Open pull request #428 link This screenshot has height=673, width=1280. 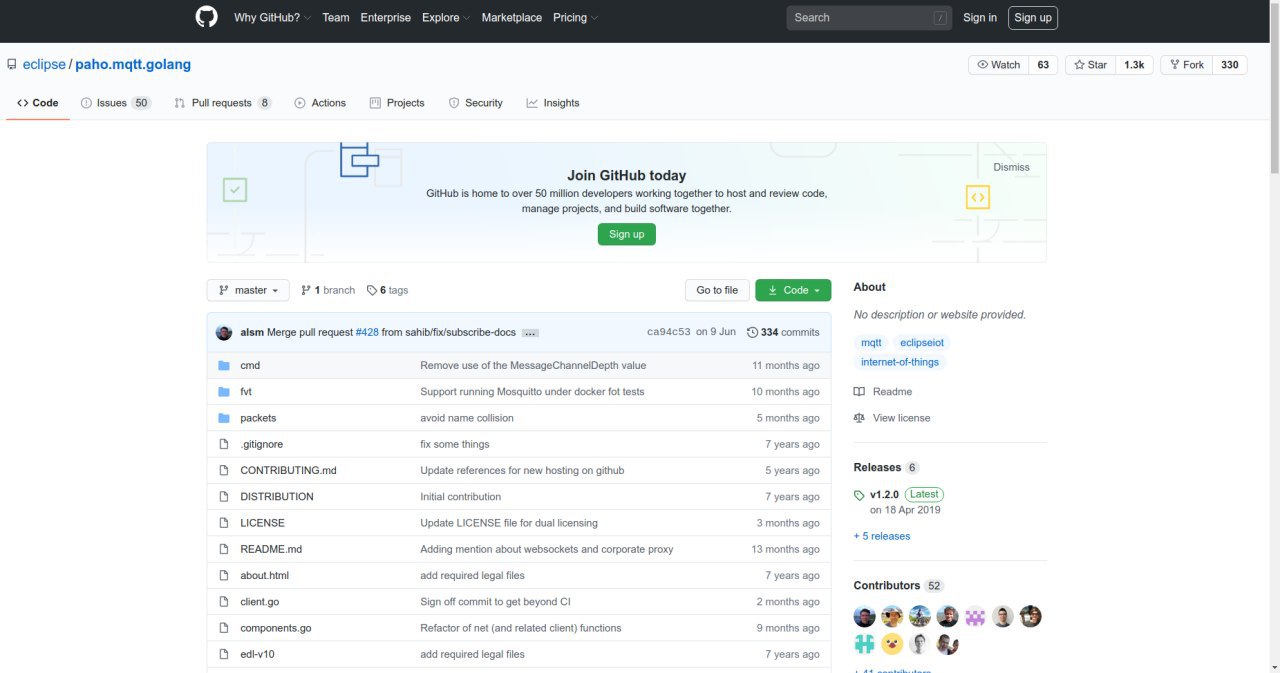pyautogui.click(x=367, y=332)
